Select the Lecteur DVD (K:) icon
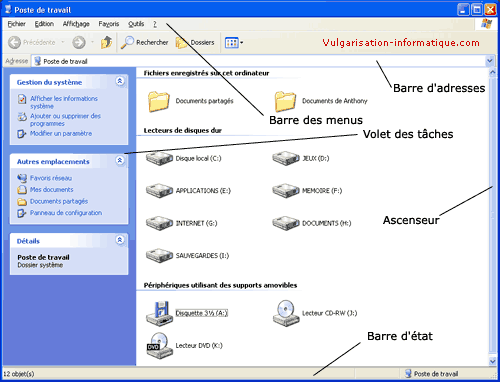Image resolution: width=500 pixels, height=382 pixels. tap(159, 346)
